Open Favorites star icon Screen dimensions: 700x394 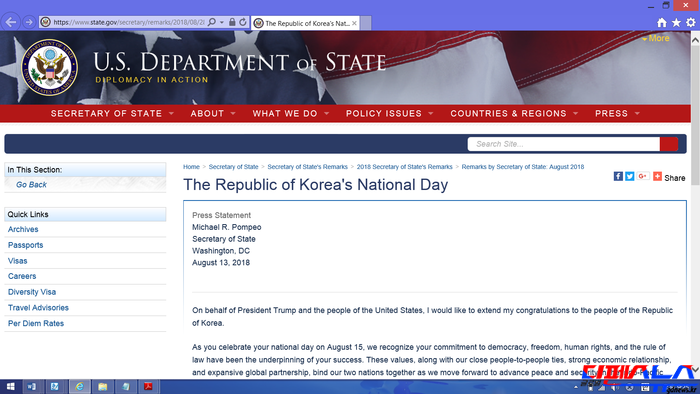click(x=676, y=22)
